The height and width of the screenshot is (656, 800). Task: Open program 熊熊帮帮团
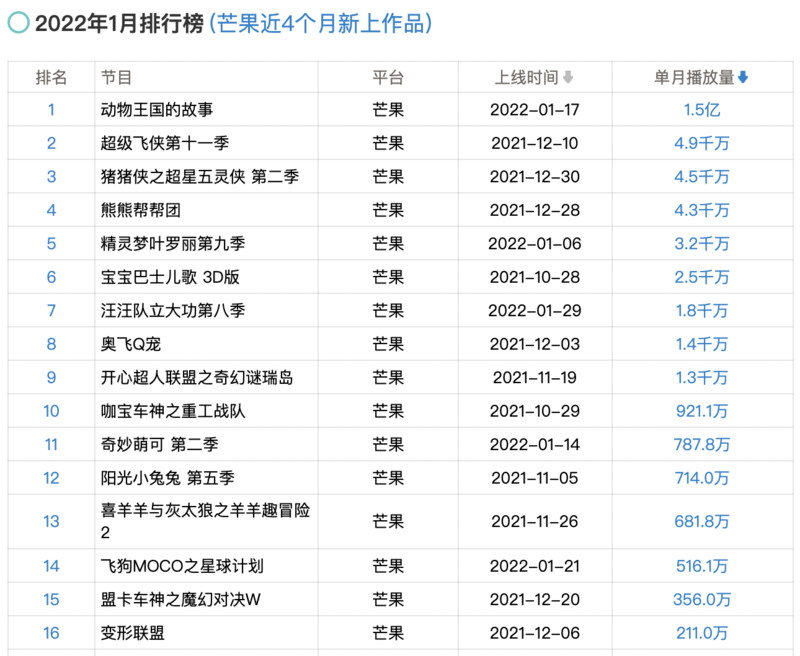pos(140,210)
